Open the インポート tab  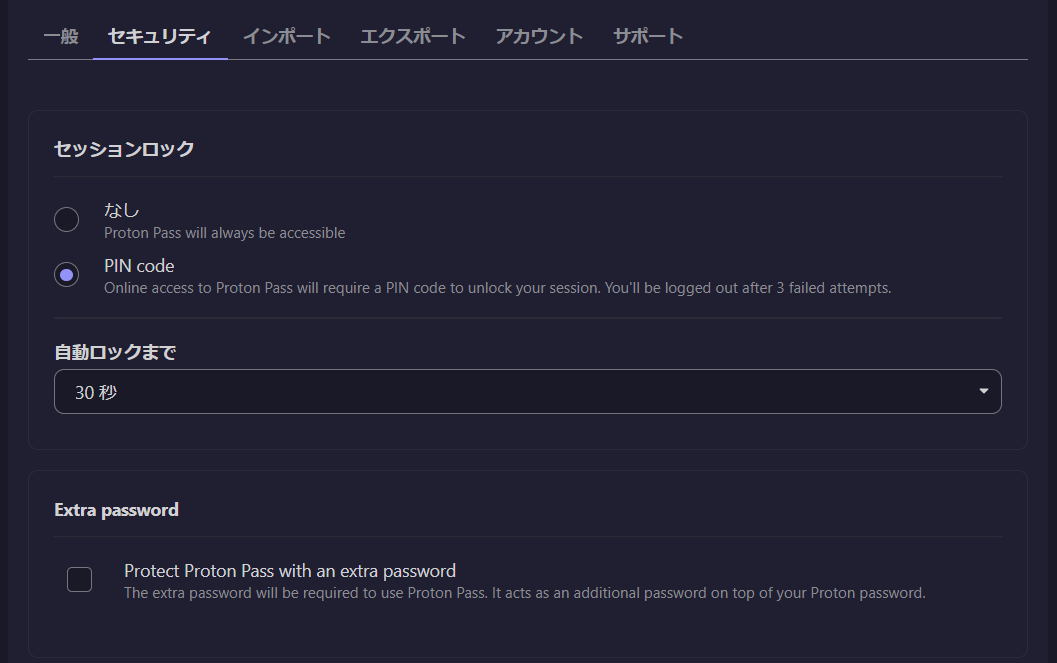click(x=286, y=35)
